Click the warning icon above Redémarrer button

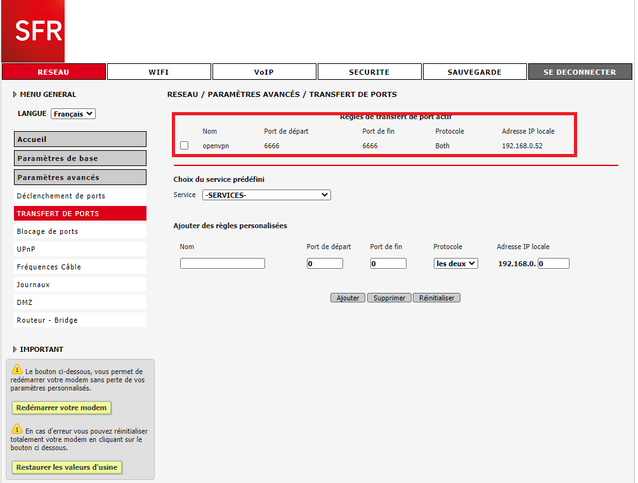[x=16, y=370]
